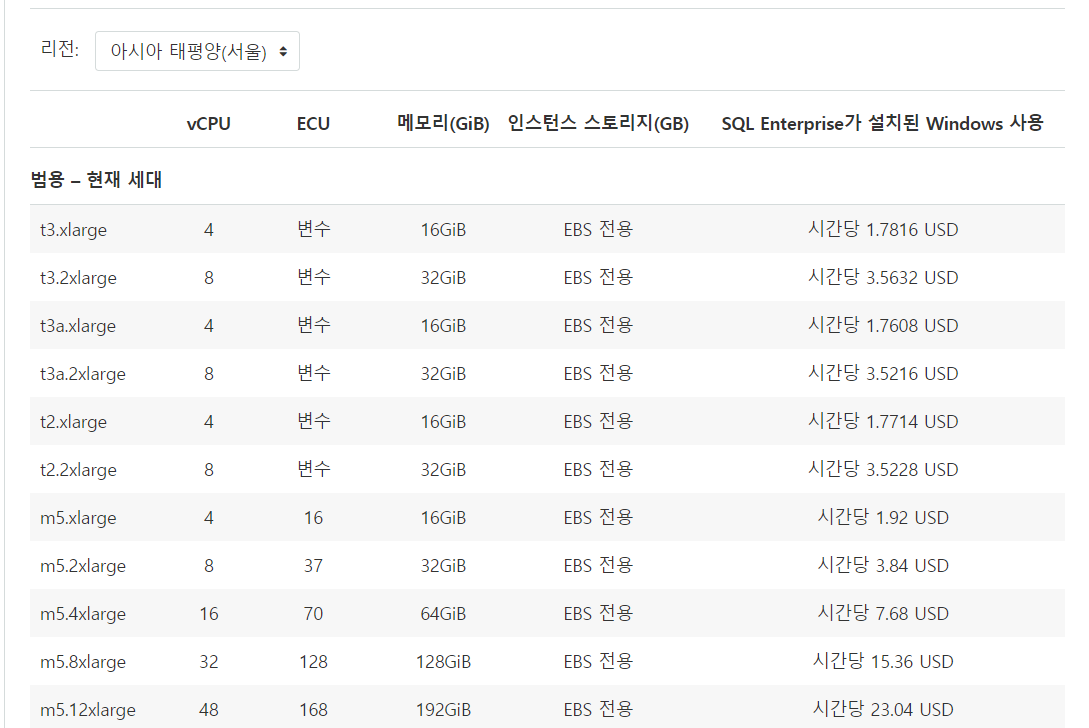The height and width of the screenshot is (728, 1089).
Task: Click the 128GiB memory cell for m5.8xlarge
Action: pyautogui.click(x=443, y=662)
